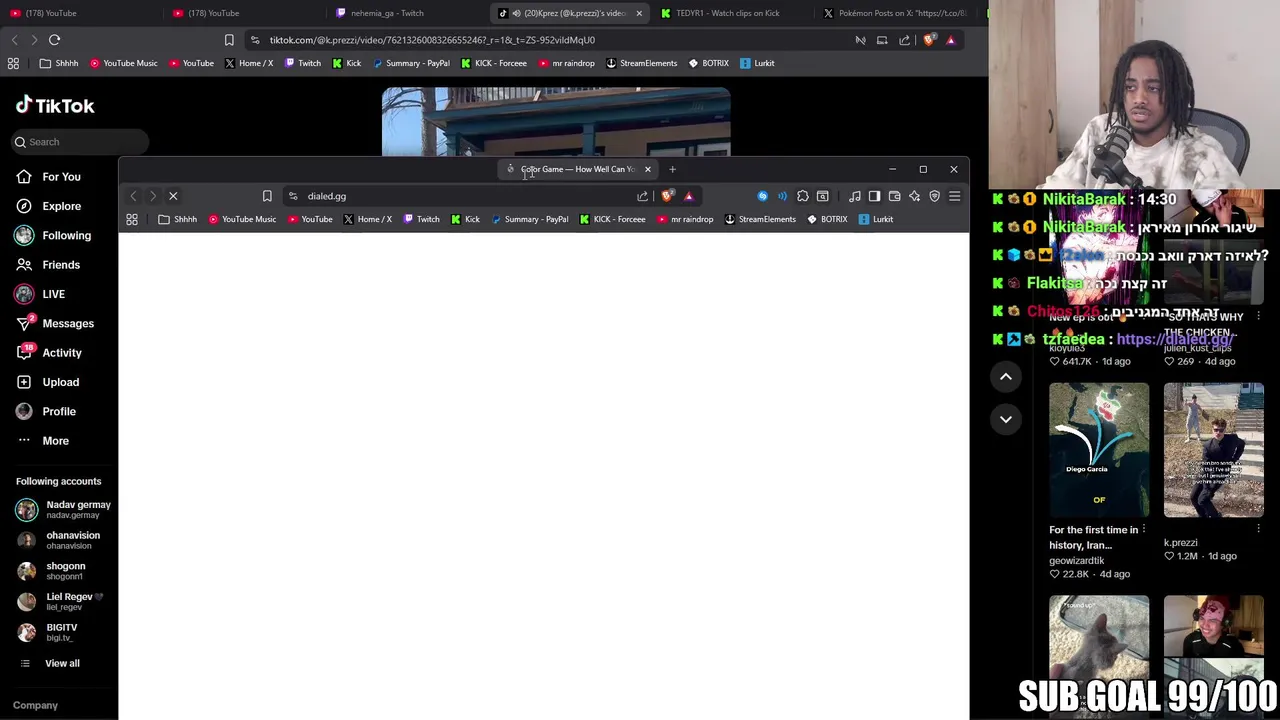Share the dialed.gg page link
The image size is (1280, 720).
(x=643, y=196)
